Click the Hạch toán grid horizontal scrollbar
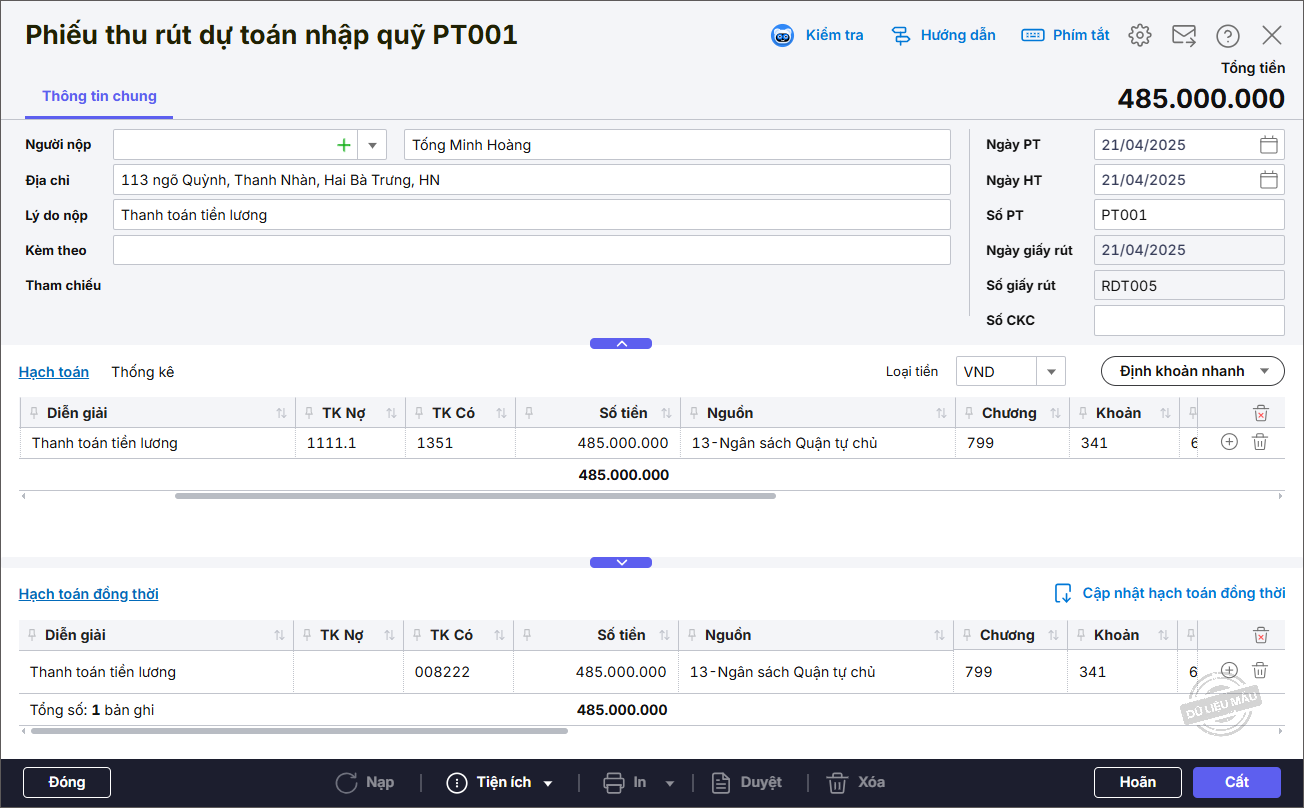 pos(475,496)
